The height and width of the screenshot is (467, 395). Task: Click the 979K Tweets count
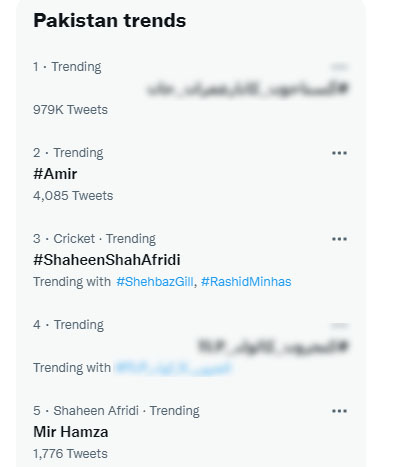click(x=70, y=110)
